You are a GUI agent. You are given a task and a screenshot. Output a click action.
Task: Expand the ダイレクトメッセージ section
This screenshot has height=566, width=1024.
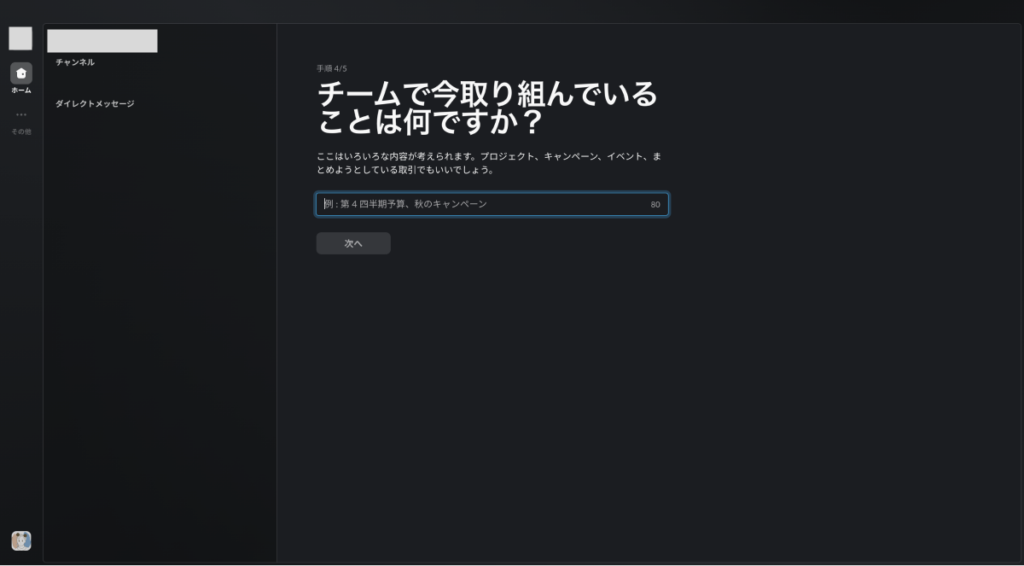pyautogui.click(x=94, y=104)
